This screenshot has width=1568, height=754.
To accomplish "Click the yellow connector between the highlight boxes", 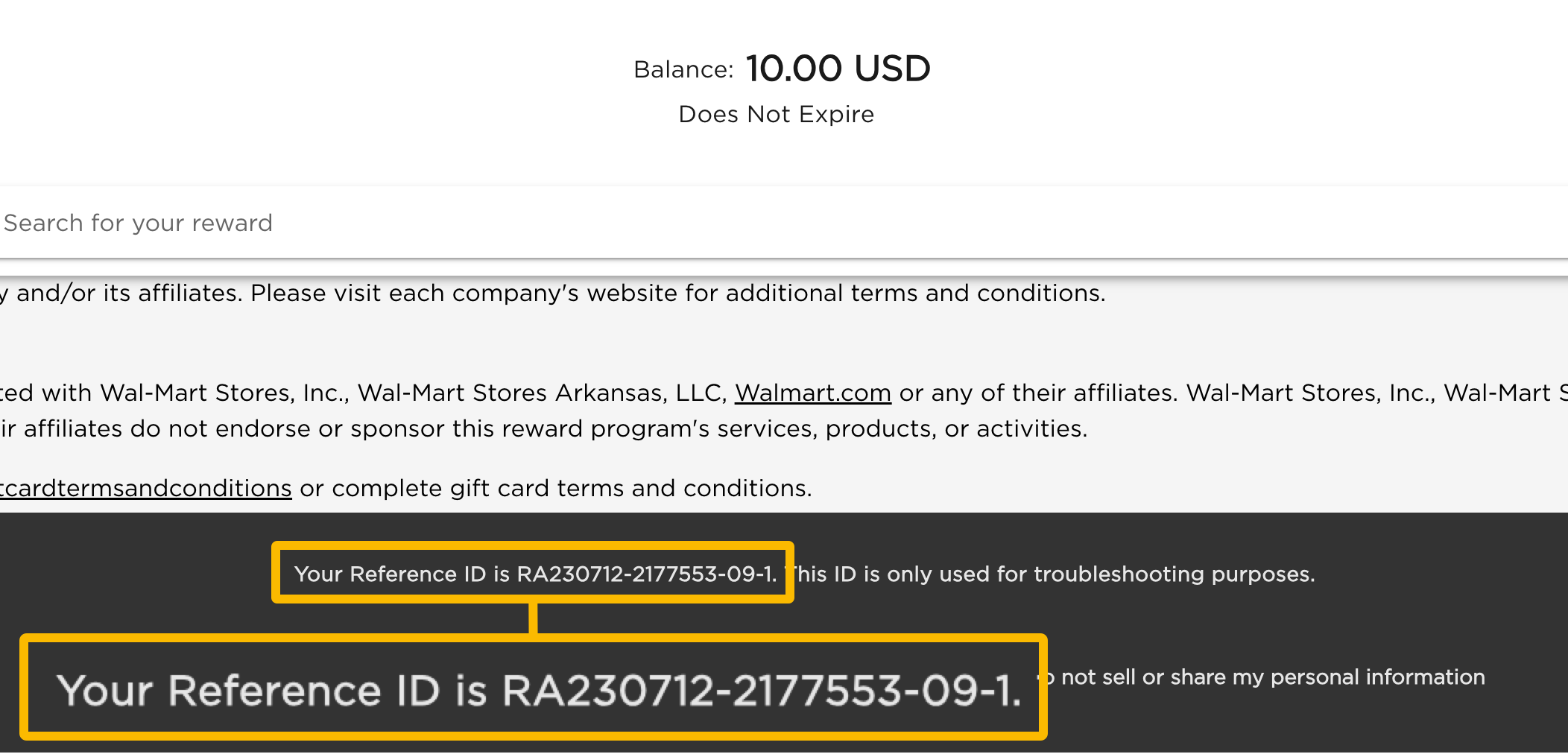I will [533, 618].
